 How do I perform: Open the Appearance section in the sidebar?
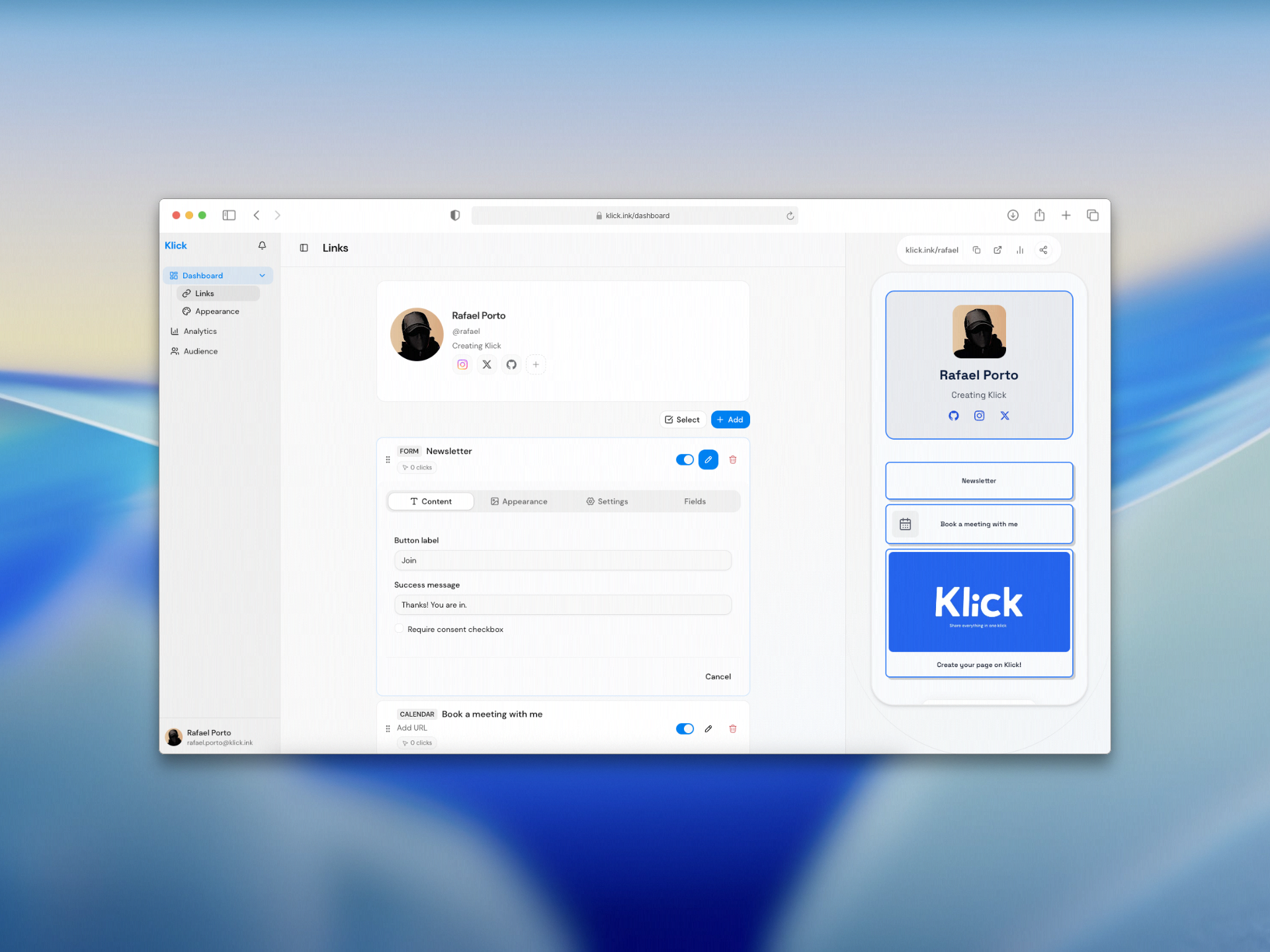click(216, 311)
